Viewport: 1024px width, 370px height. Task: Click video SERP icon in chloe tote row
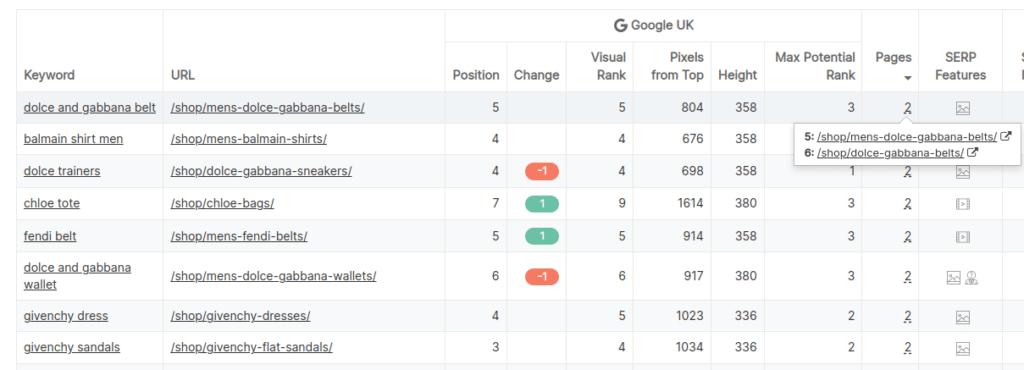pyautogui.click(x=962, y=204)
